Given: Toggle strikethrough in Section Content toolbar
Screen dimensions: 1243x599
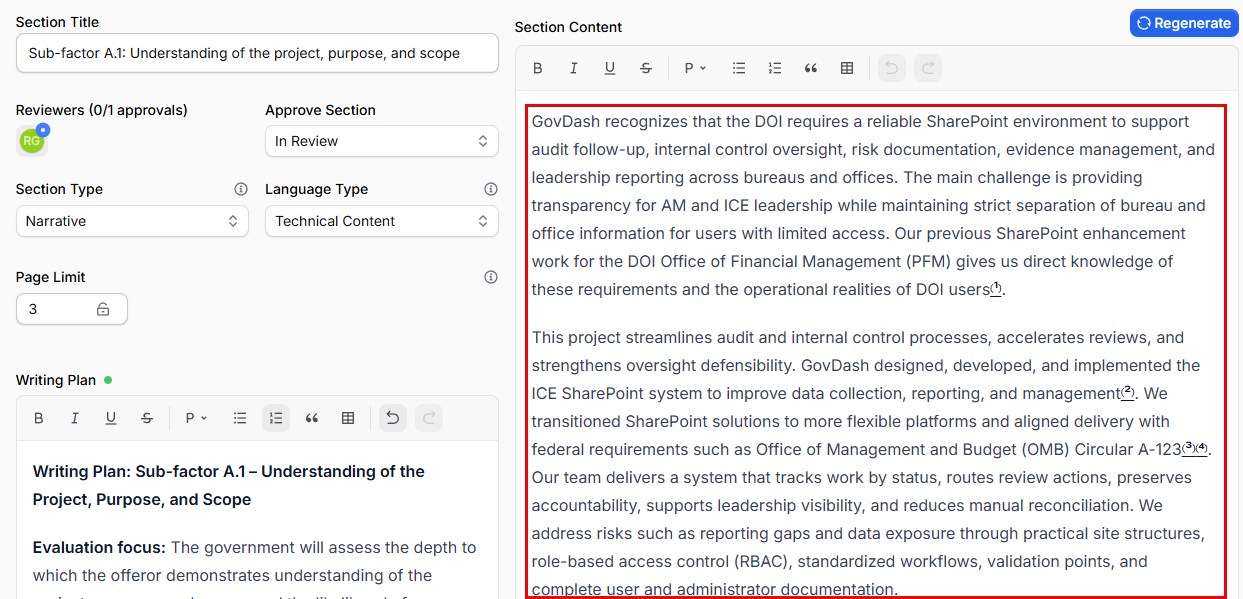Looking at the screenshot, I should point(646,68).
